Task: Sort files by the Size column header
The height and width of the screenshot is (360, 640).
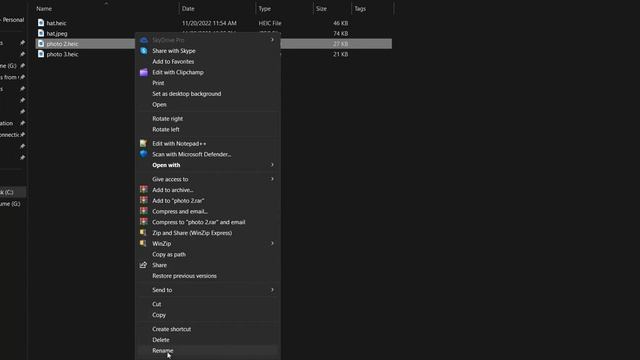Action: 321,9
